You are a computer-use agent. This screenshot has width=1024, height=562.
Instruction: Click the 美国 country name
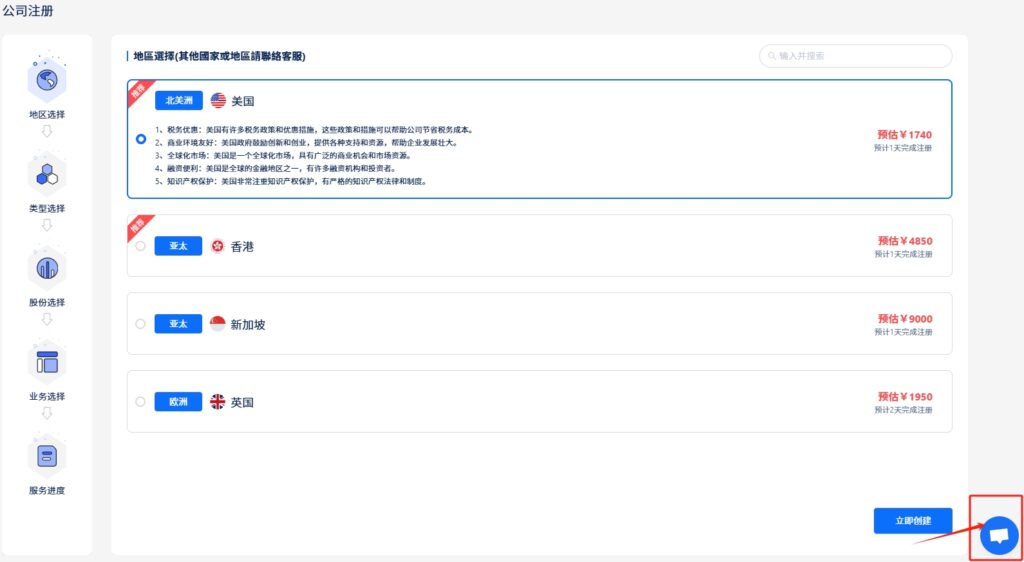click(243, 101)
